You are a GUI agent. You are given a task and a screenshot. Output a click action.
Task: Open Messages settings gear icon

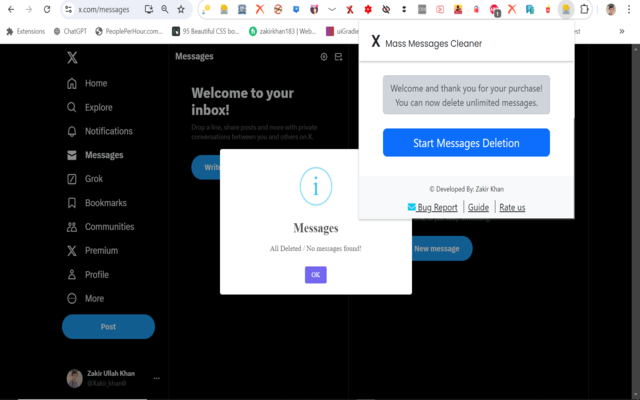pos(324,57)
